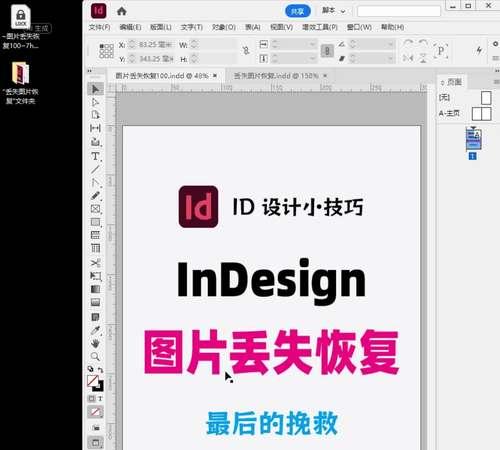This screenshot has height=450, width=500.
Task: Open the 脚本 workspace dropdown
Action: coord(333,11)
